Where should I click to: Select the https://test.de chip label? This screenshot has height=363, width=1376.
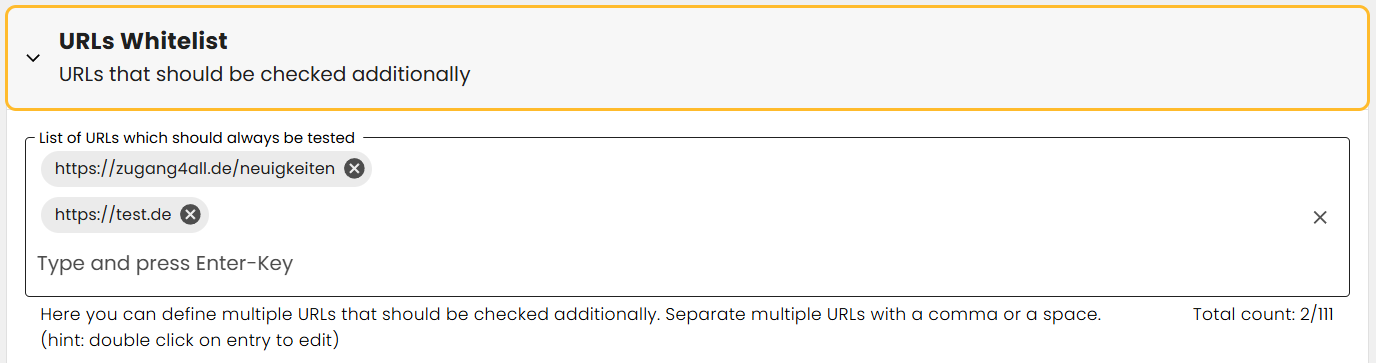[113, 215]
